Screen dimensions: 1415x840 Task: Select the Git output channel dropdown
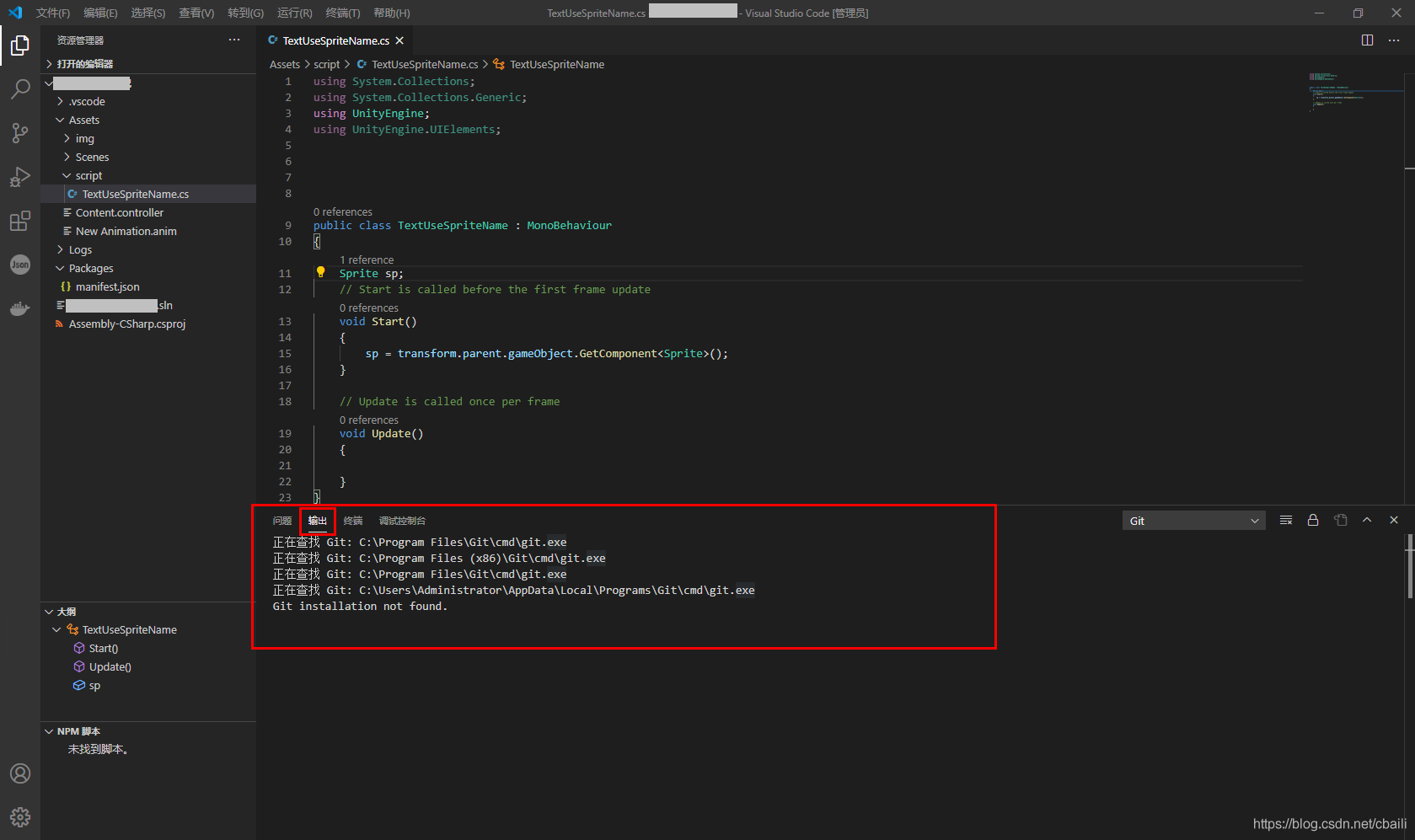click(1193, 521)
